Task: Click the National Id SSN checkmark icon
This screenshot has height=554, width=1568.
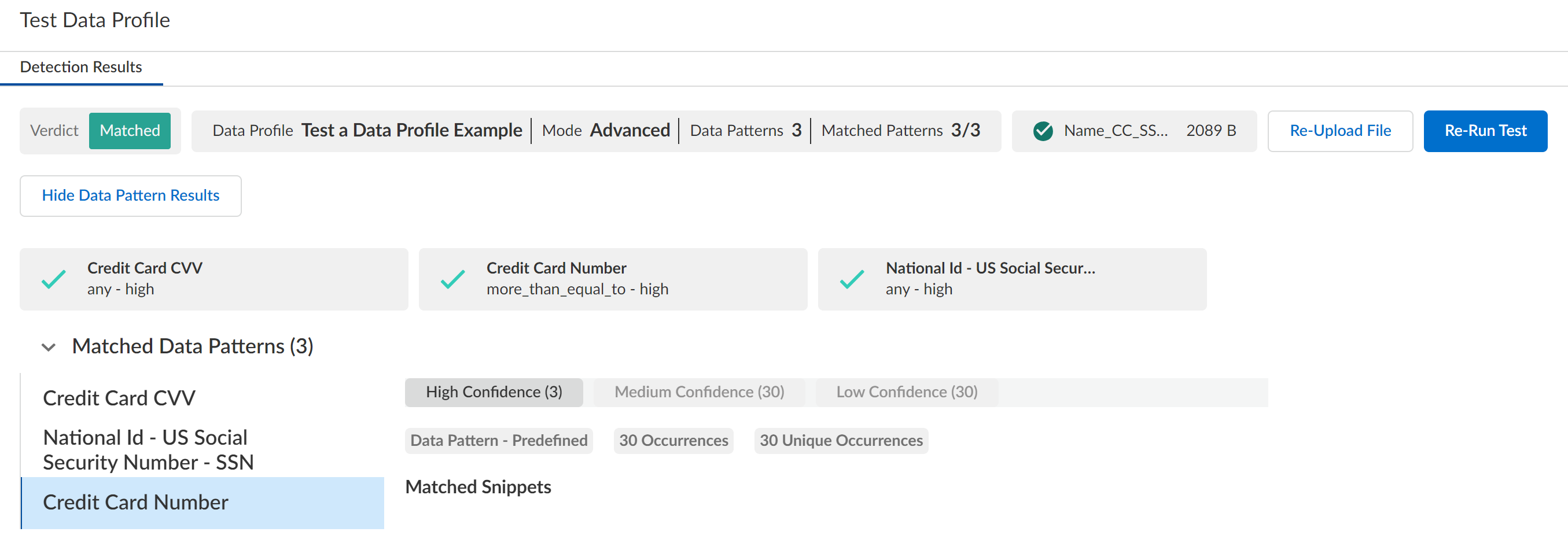Action: point(852,279)
